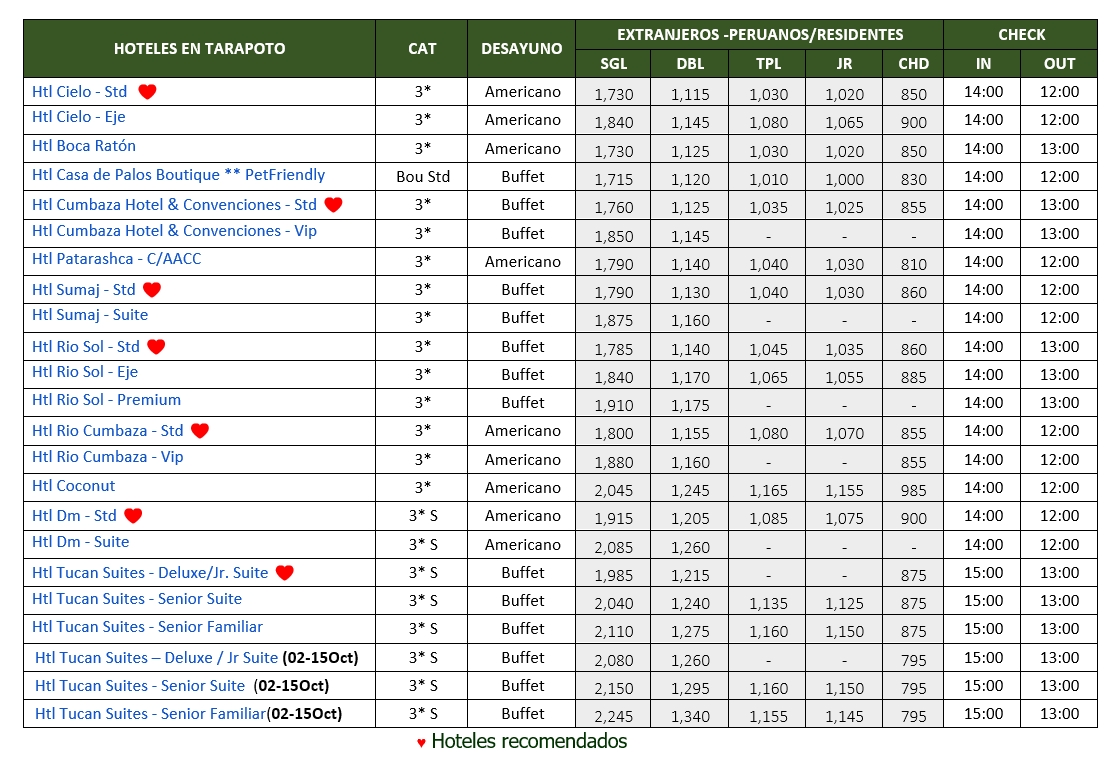This screenshot has height=758, width=1117.
Task: Select the Htl Rio Sol - Eje name
Action: point(85,372)
